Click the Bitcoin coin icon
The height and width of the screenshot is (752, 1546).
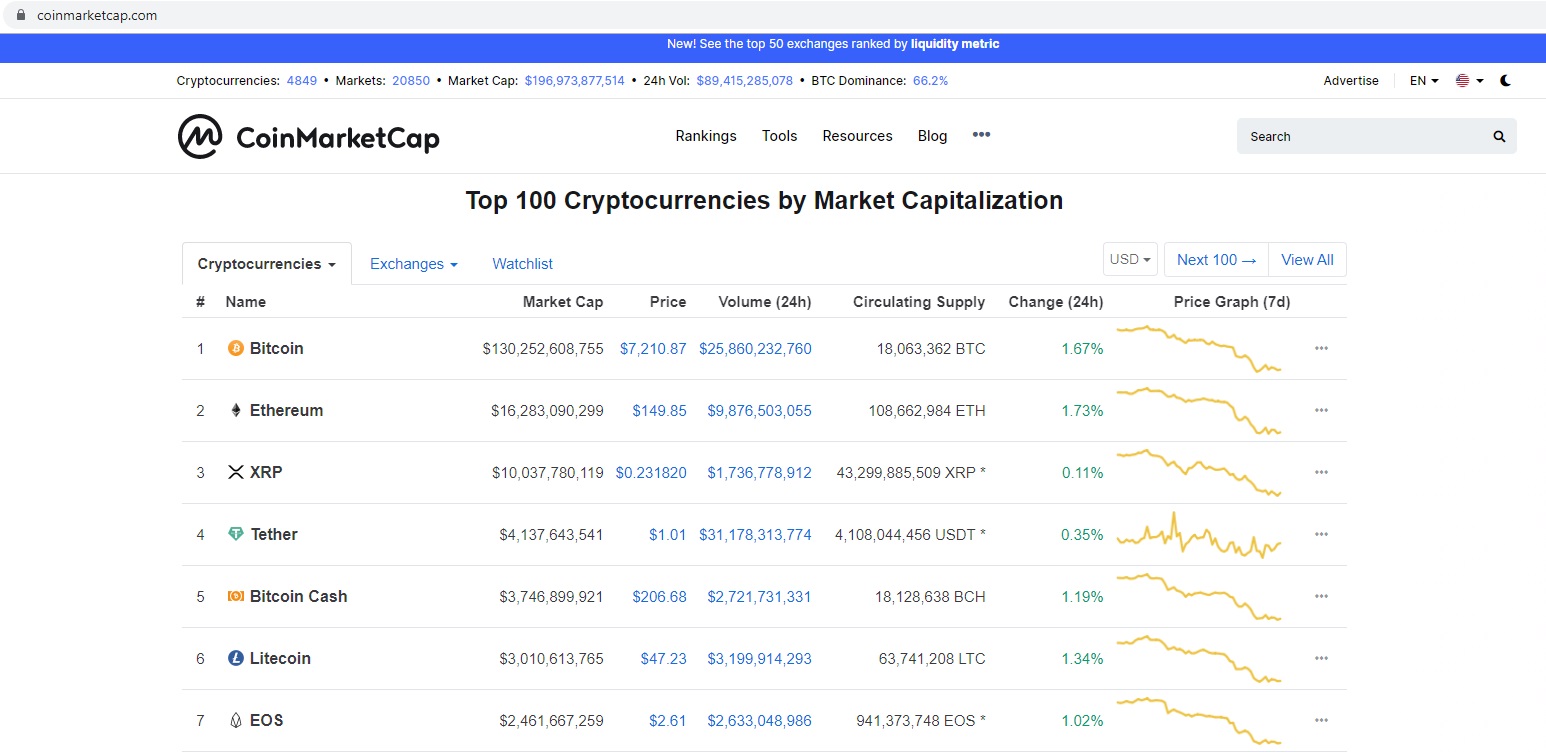coord(236,348)
